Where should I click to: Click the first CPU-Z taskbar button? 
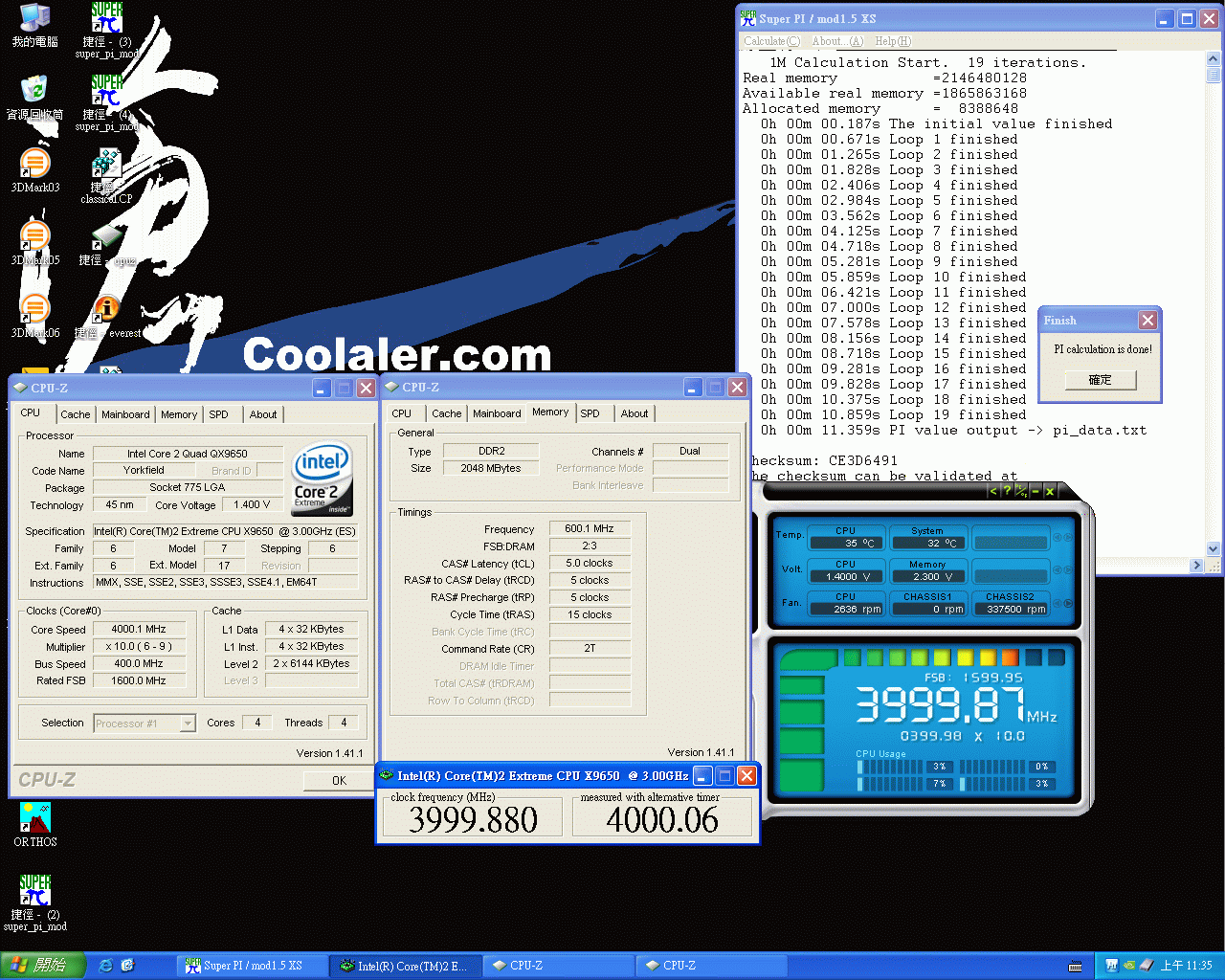[558, 966]
